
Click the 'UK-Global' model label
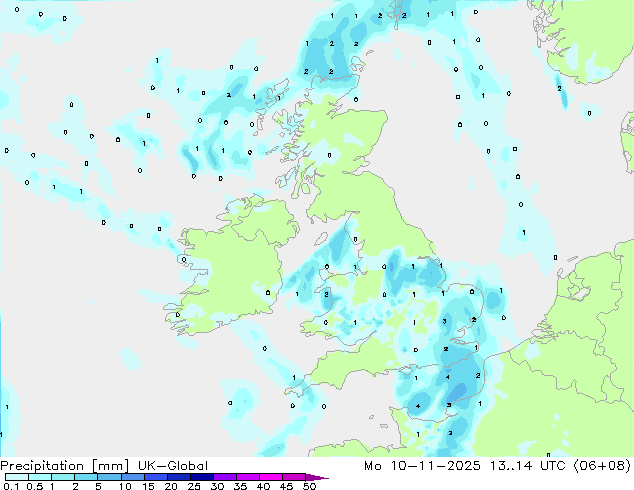[173, 466]
